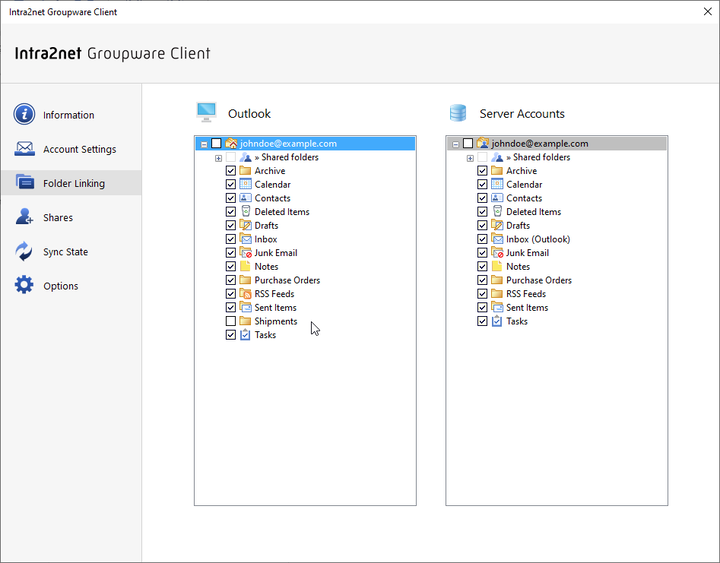The height and width of the screenshot is (563, 720).
Task: Click Outlook Inbox icon
Action: click(x=246, y=239)
